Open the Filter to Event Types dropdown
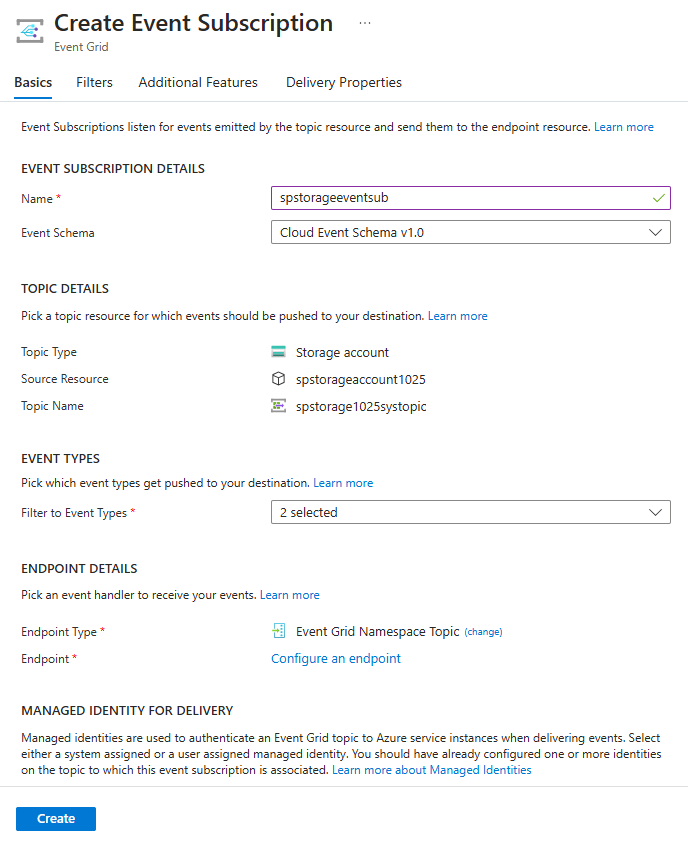The image size is (688, 842). coord(470,512)
